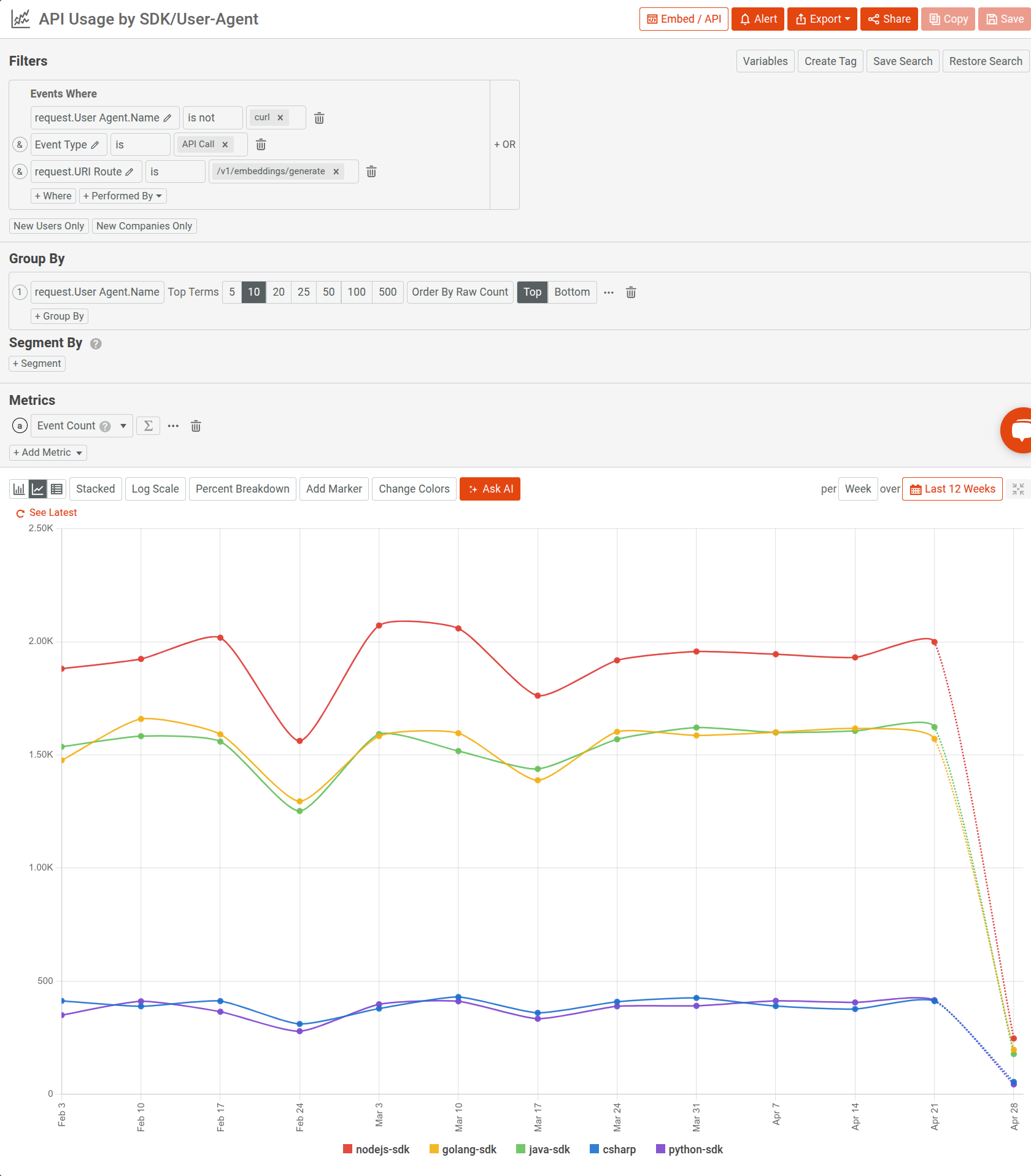Open the Export dropdown
The height and width of the screenshot is (1176, 1031).
pyautogui.click(x=822, y=19)
